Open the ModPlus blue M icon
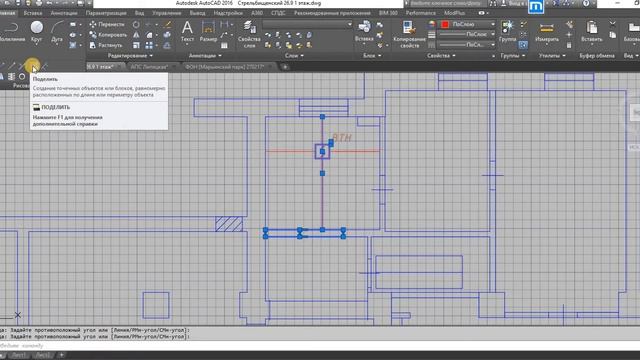 click(x=536, y=7)
